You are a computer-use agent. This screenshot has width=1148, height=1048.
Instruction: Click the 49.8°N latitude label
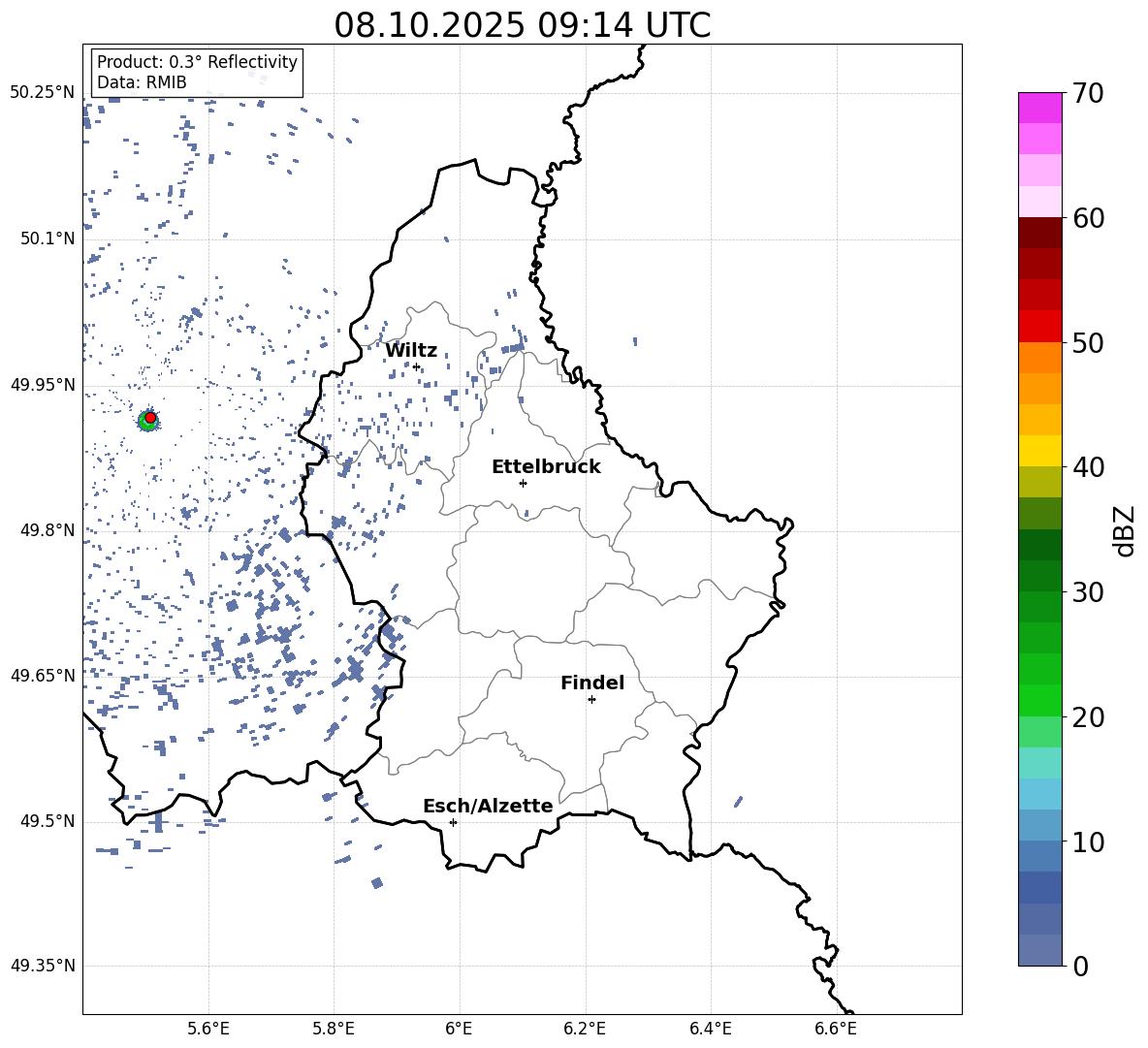(x=48, y=530)
